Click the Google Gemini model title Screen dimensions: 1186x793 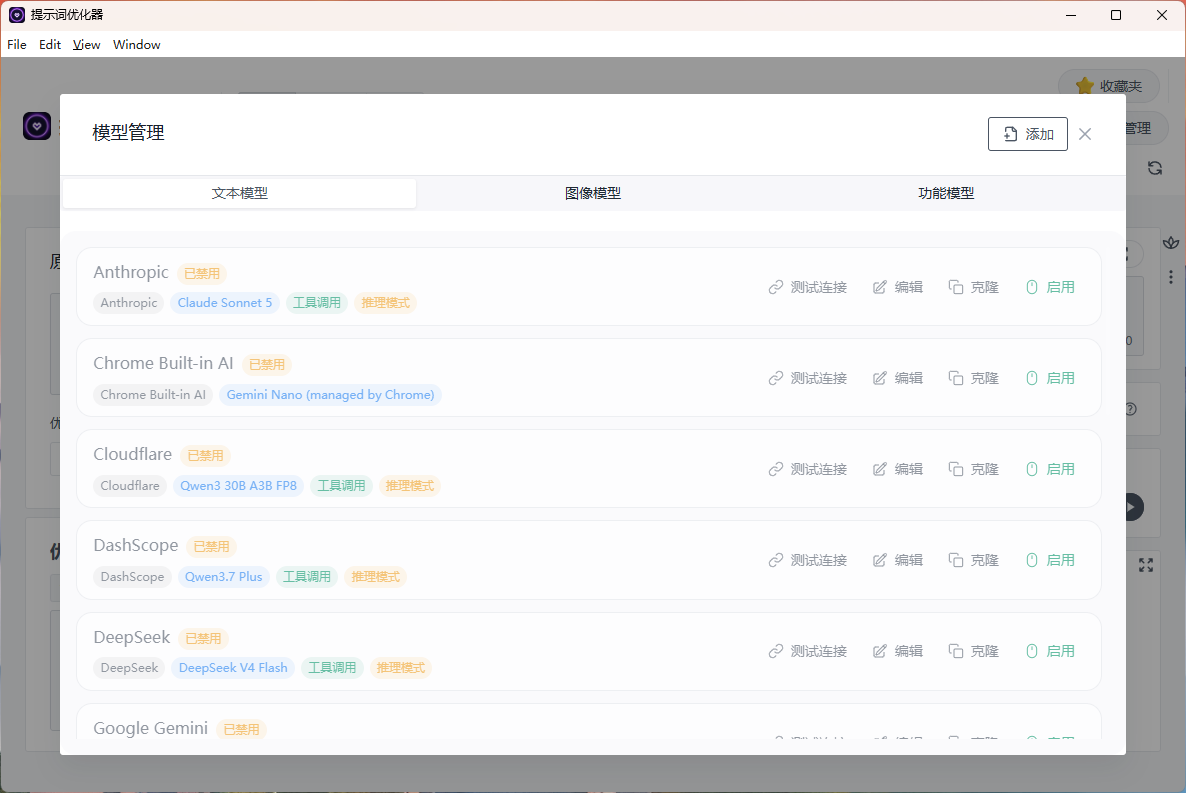click(x=151, y=728)
